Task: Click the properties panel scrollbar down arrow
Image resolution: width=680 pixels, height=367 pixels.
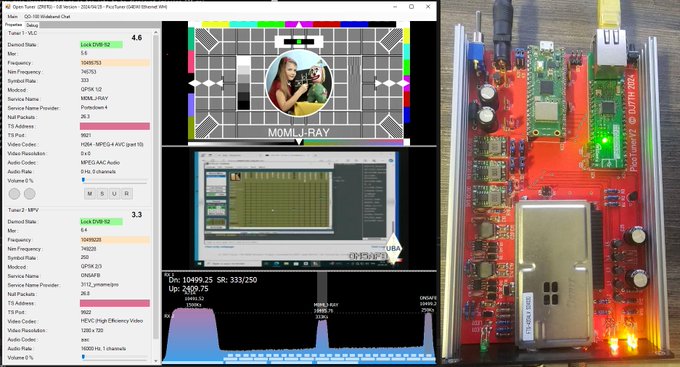Action: [156, 360]
